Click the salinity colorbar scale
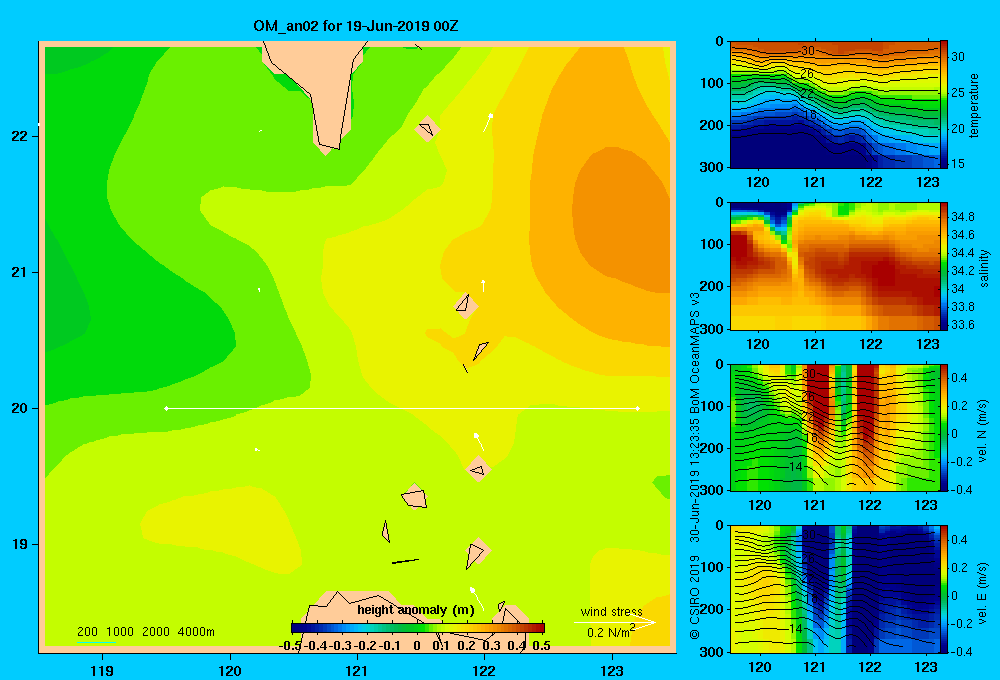The image size is (1000, 680). click(x=944, y=266)
